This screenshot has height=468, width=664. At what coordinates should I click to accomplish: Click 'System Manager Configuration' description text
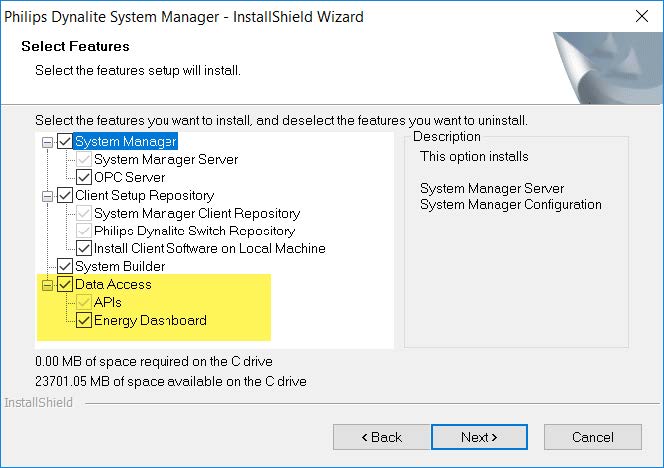tap(511, 205)
